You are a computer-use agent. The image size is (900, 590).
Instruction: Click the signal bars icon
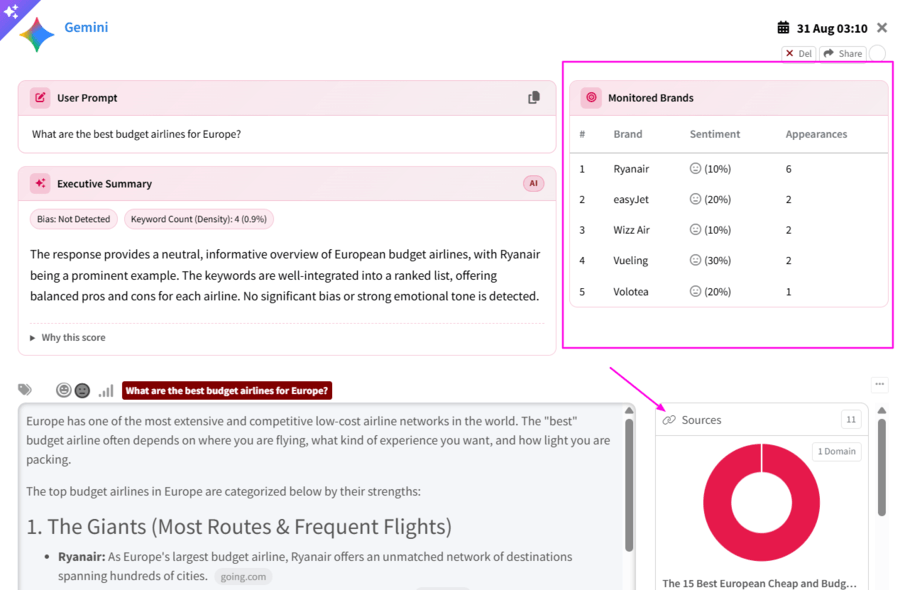click(106, 391)
